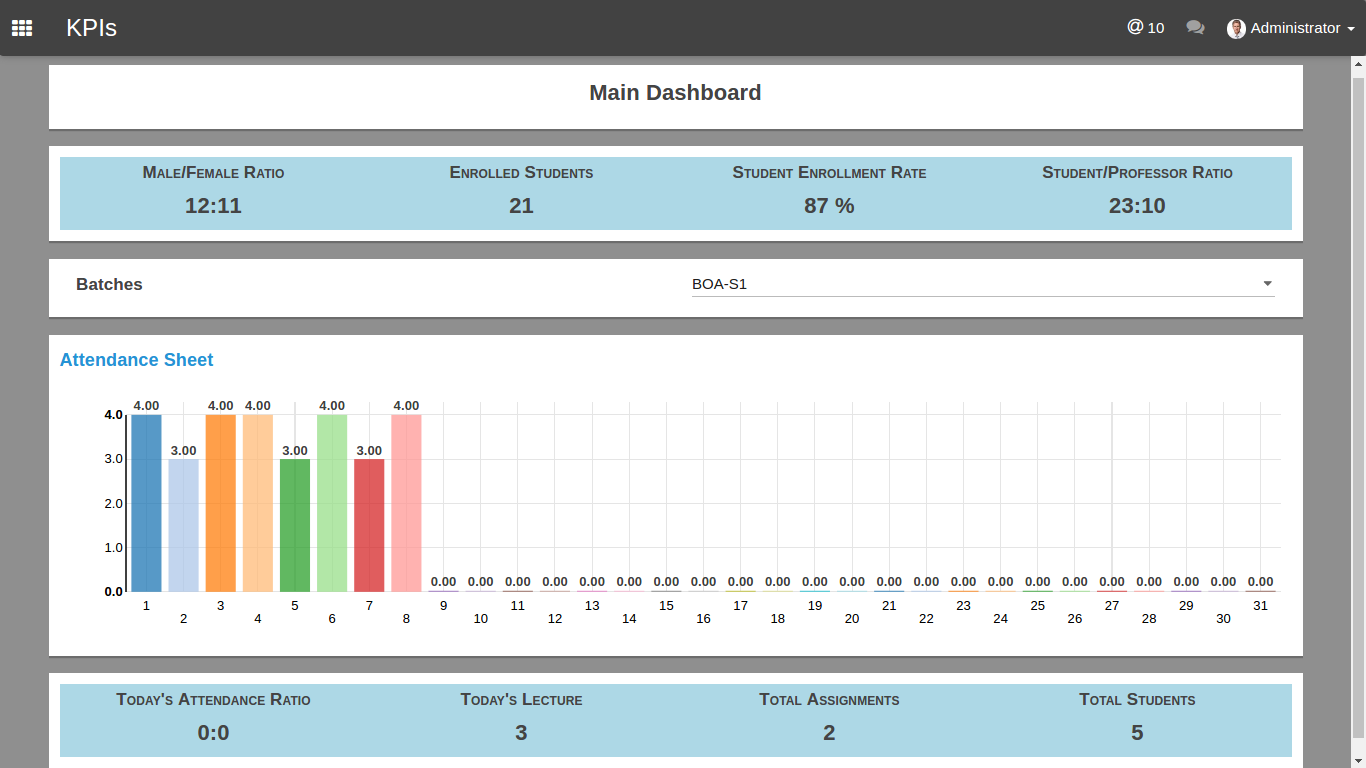The width and height of the screenshot is (1366, 768).
Task: Click the Male/Female Ratio KPI tile
Action: (214, 193)
